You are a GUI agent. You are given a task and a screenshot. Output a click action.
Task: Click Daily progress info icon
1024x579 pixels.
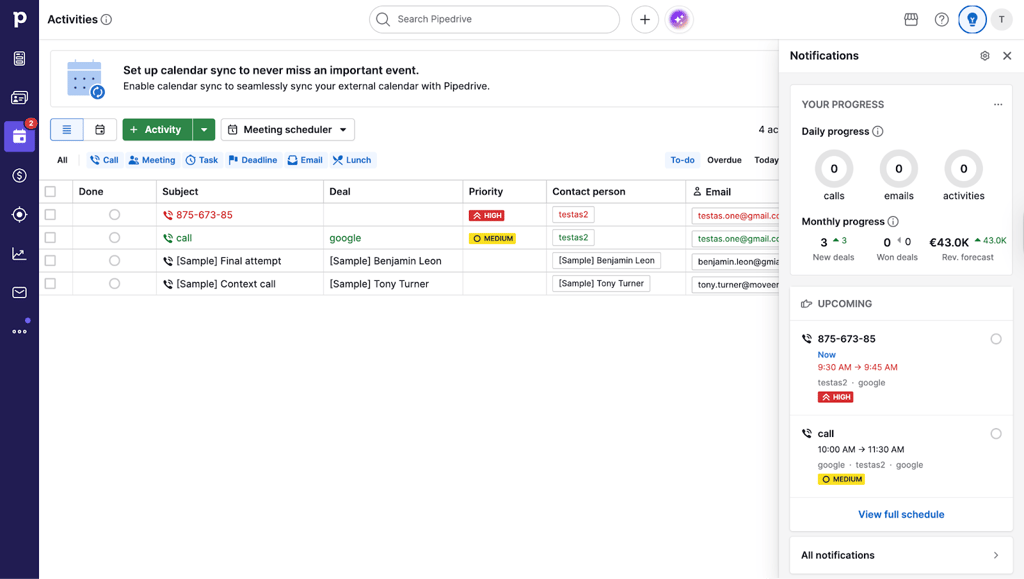point(878,131)
